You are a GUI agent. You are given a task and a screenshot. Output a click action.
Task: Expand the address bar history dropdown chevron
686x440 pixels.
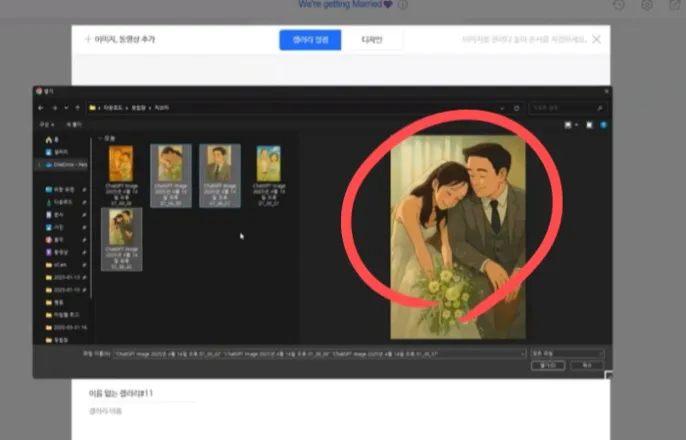click(x=502, y=108)
